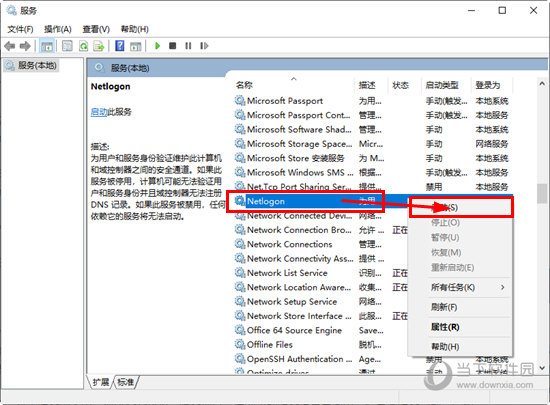Switch to the 标准 tab
This screenshot has height=405, width=550.
click(x=126, y=382)
